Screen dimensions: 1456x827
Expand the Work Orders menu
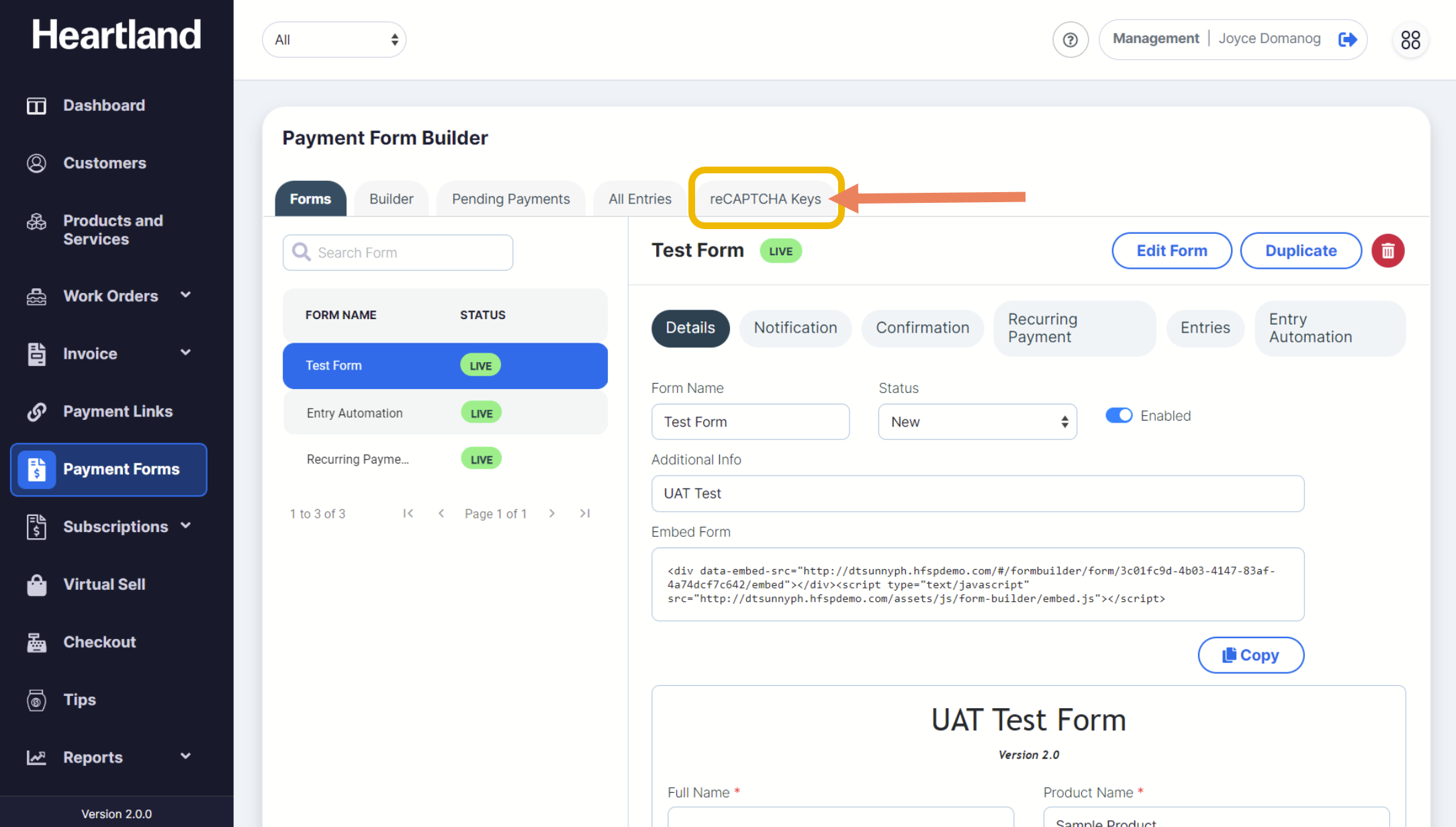click(185, 296)
